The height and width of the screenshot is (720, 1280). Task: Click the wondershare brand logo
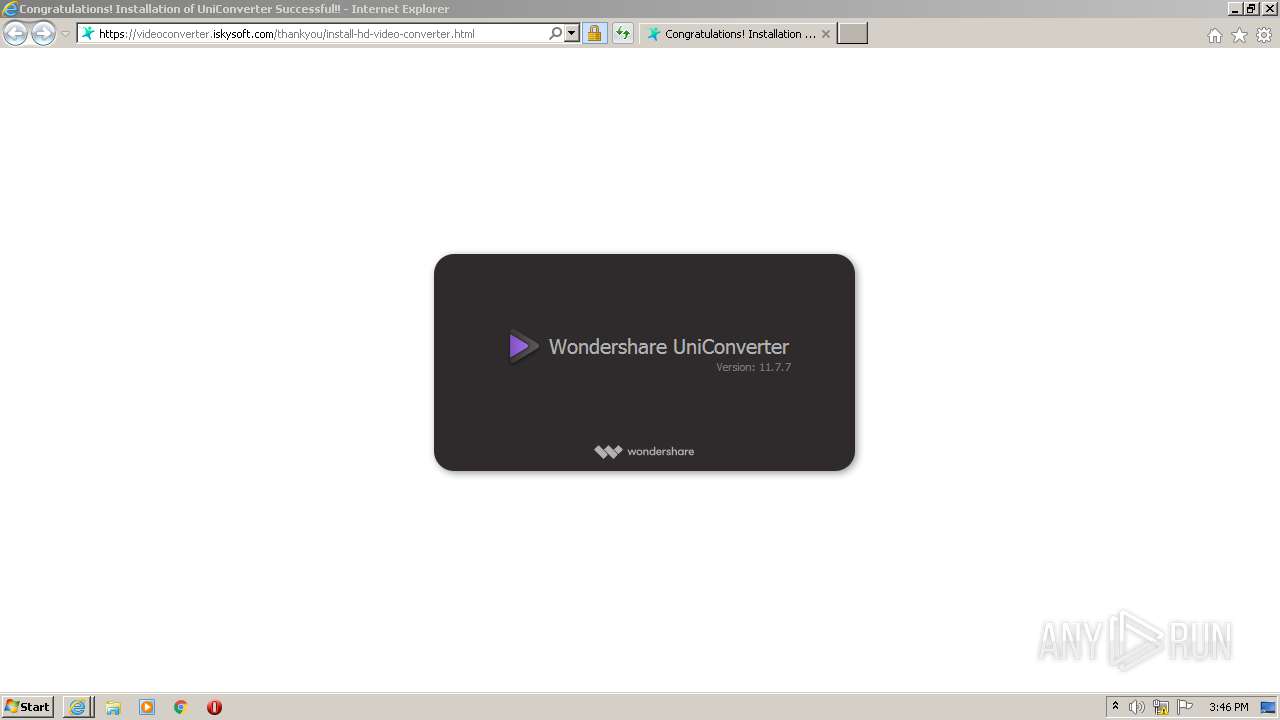644,452
